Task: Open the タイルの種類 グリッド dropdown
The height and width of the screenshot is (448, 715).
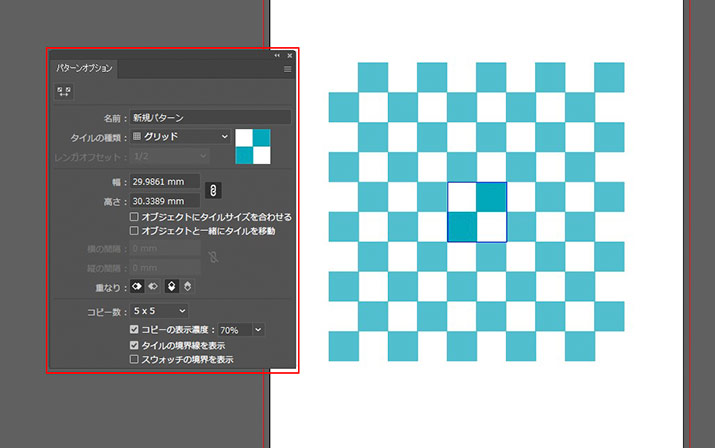Action: [180, 136]
